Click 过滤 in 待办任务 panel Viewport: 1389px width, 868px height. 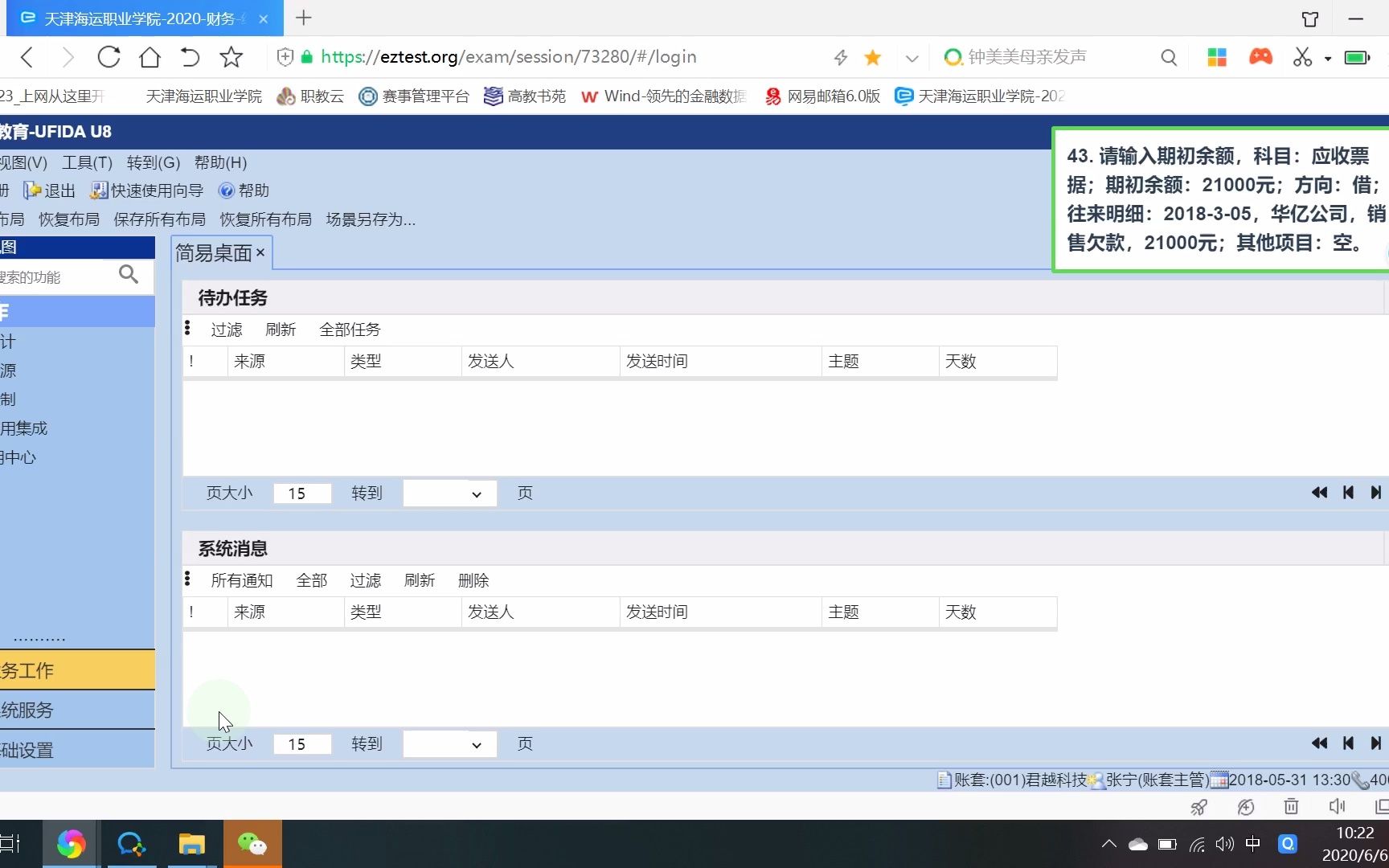pos(227,330)
